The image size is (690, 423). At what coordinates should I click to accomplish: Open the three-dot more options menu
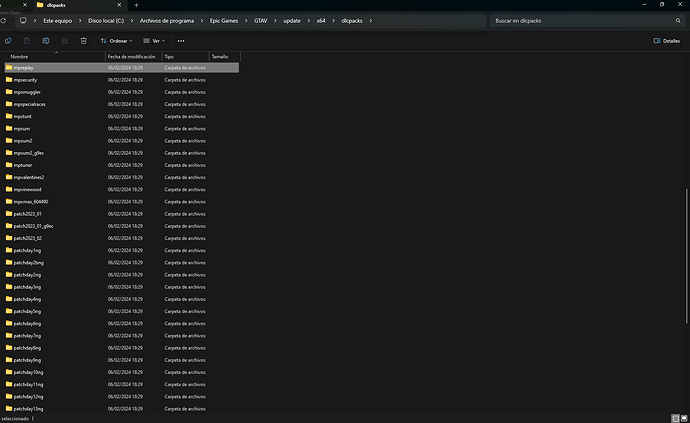[x=181, y=41]
